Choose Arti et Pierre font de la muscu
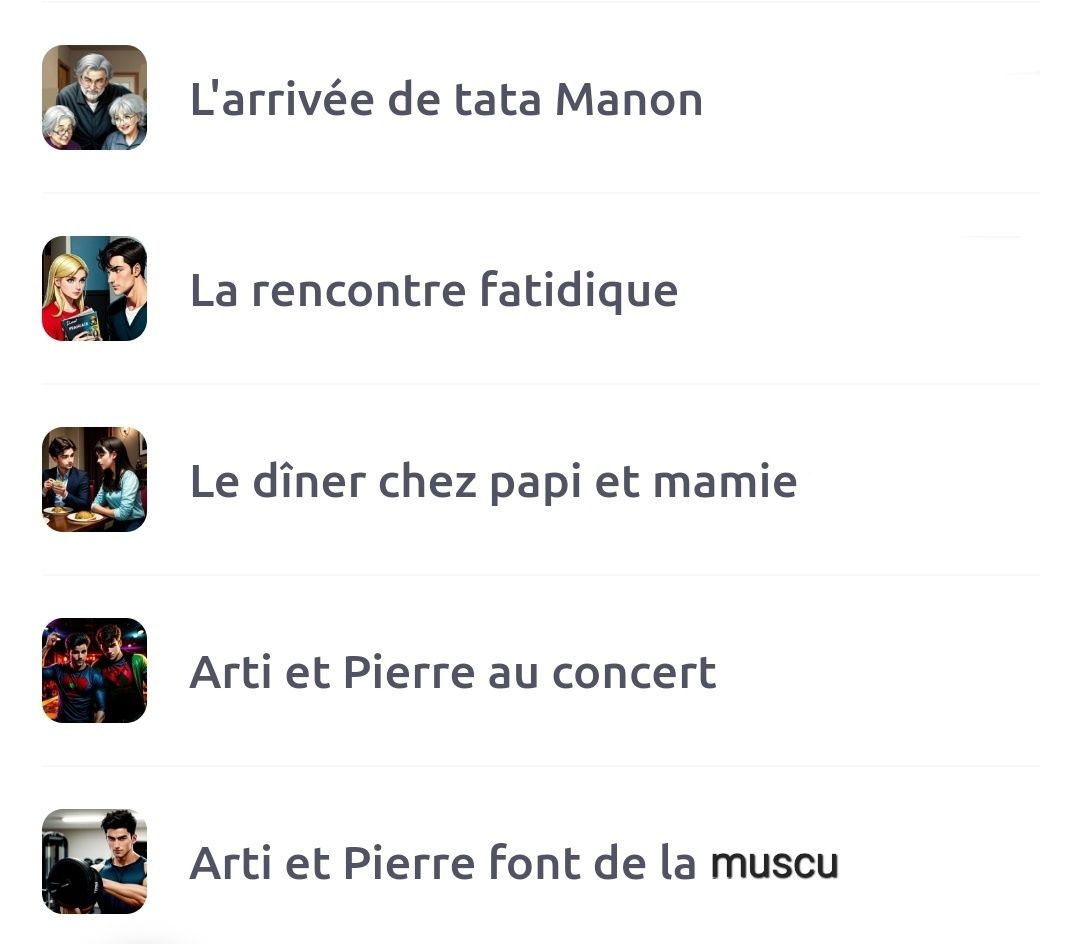This screenshot has width=1080, height=944. point(514,863)
